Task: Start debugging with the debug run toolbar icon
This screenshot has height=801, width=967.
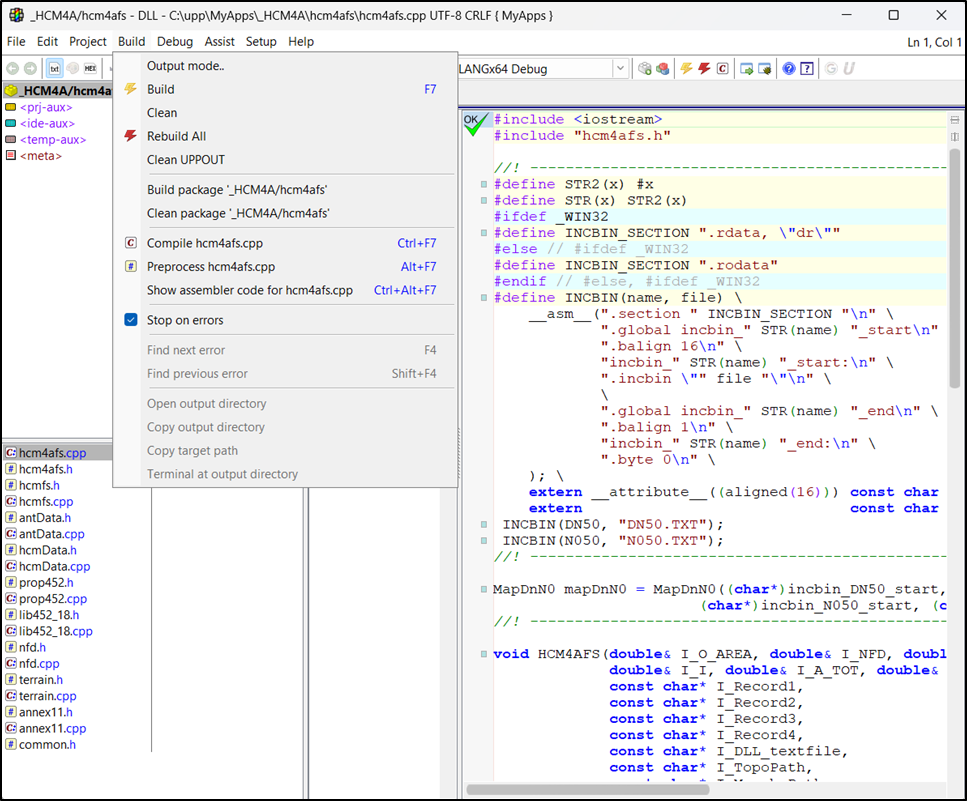Action: 764,68
